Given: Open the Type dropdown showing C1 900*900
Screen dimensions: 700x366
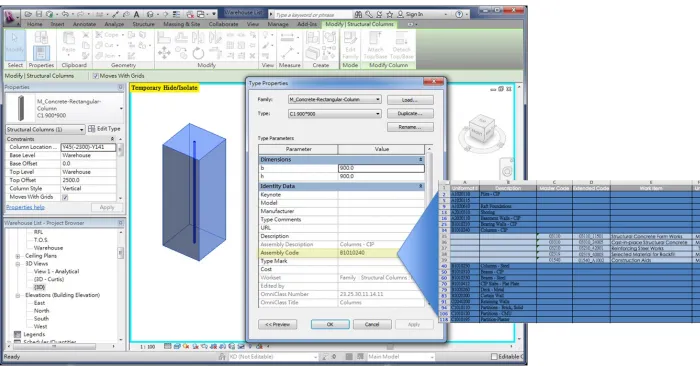Looking at the screenshot, I should 334,114.
